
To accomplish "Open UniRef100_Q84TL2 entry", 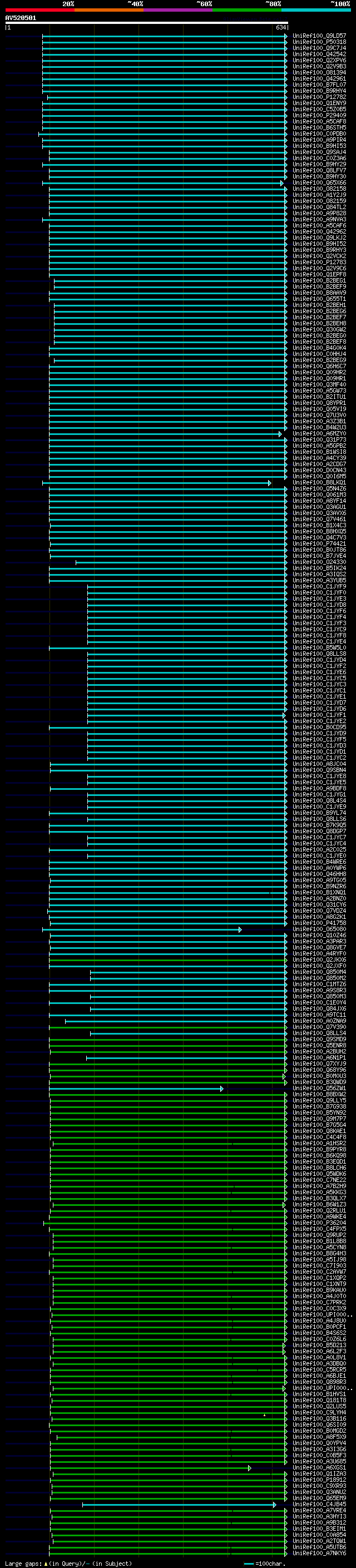I will point(319,207).
